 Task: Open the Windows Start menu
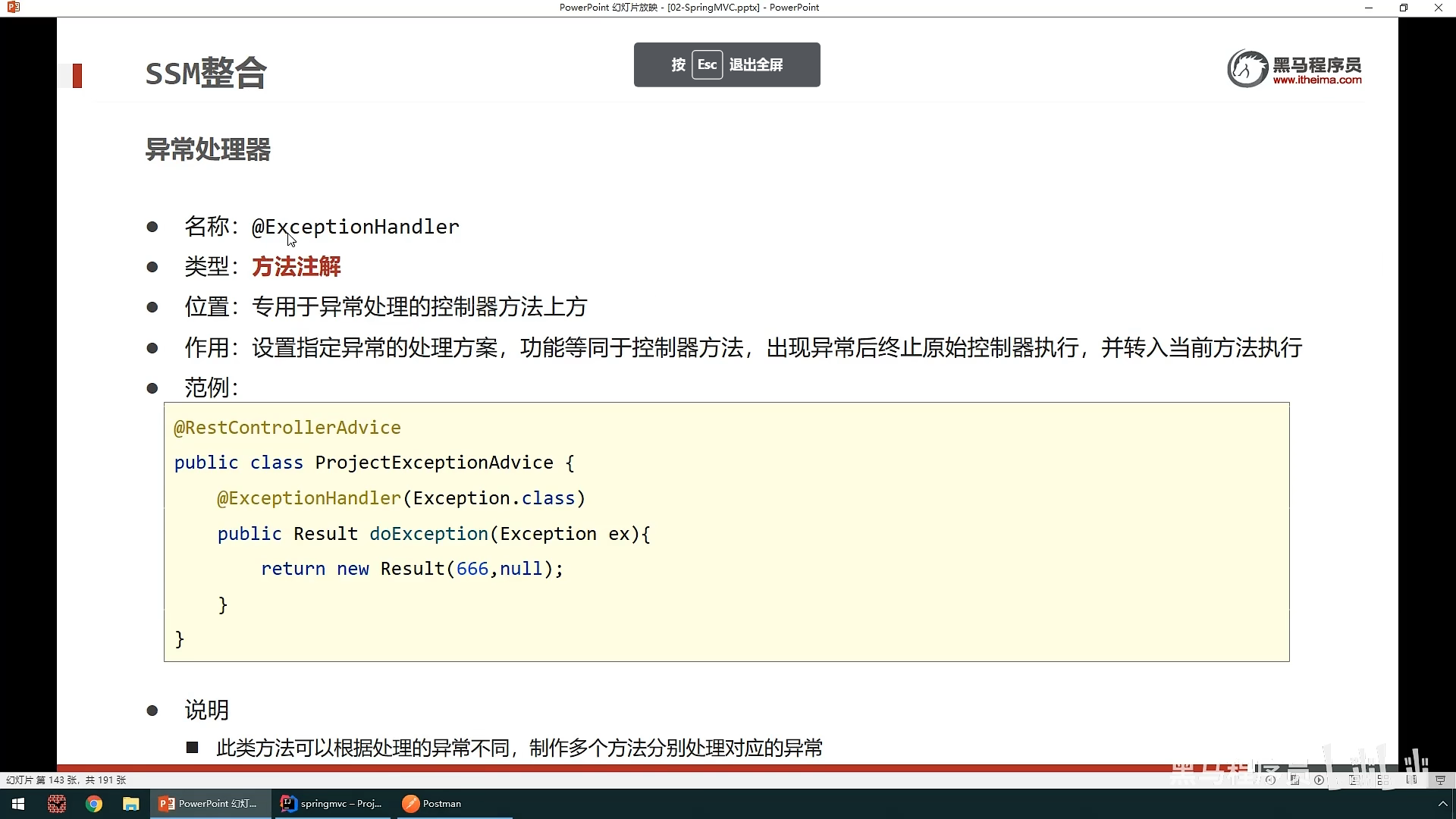click(18, 804)
